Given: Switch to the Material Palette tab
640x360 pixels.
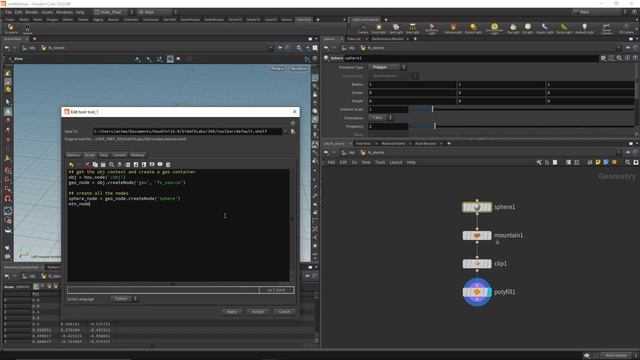Looking at the screenshot, I should (393, 144).
